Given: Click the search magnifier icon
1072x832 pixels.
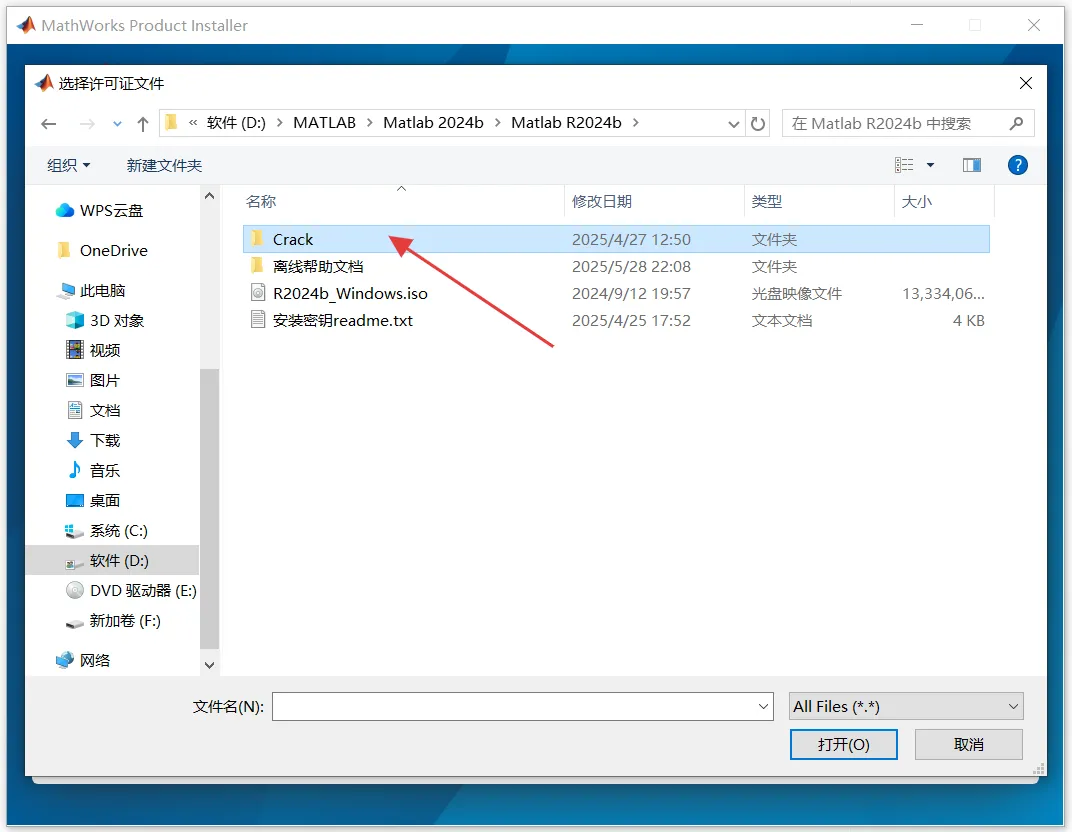Looking at the screenshot, I should [x=1017, y=123].
